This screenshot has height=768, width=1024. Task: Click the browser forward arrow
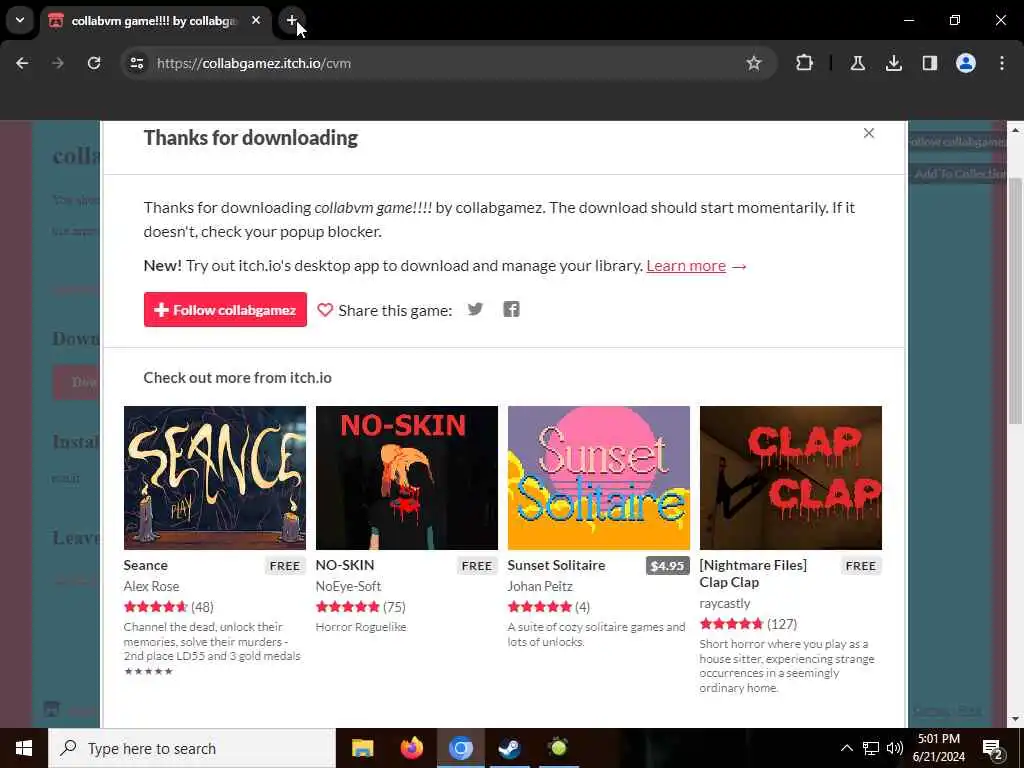pyautogui.click(x=57, y=63)
